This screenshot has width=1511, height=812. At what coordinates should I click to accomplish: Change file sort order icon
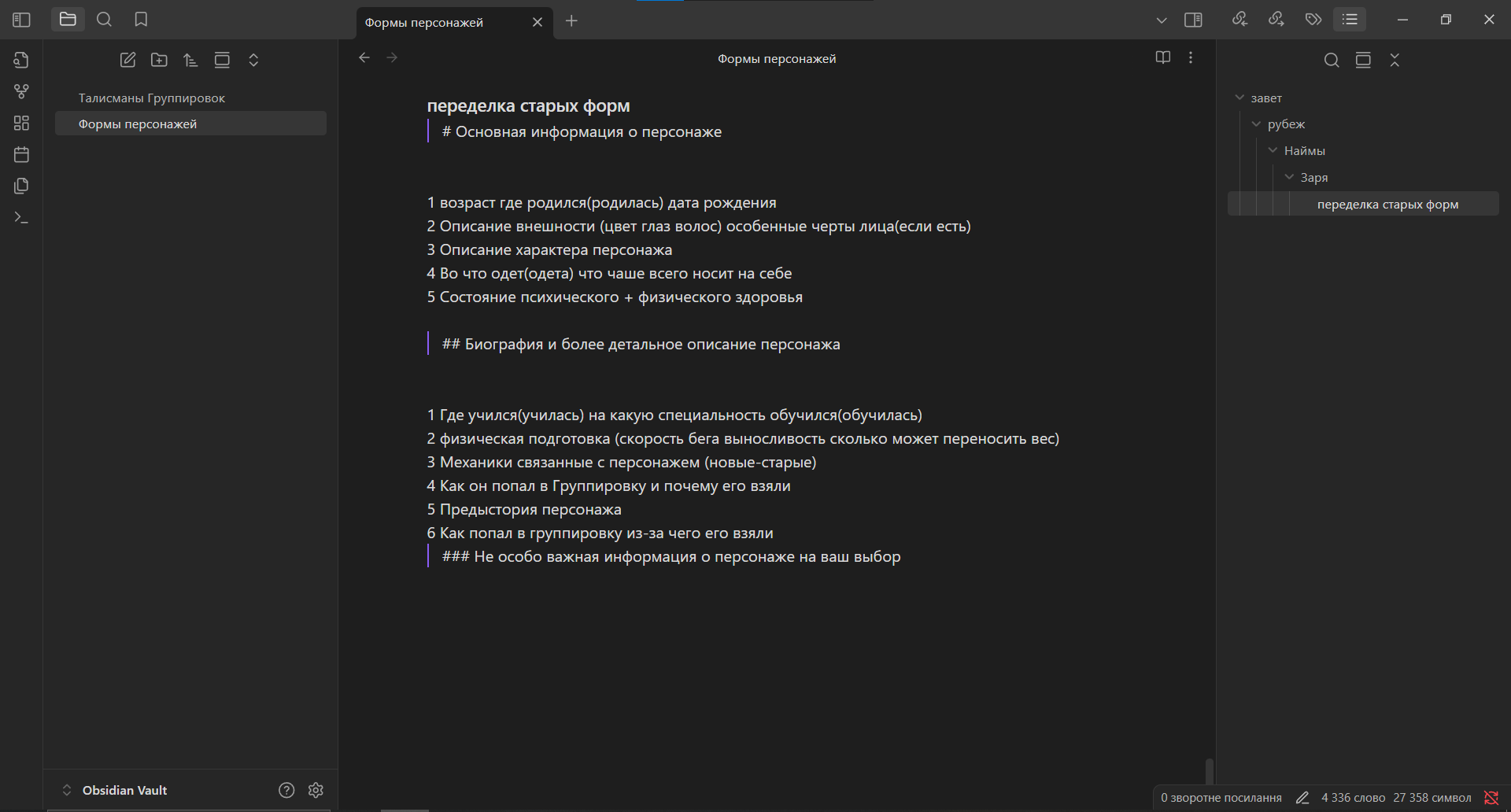click(x=190, y=60)
